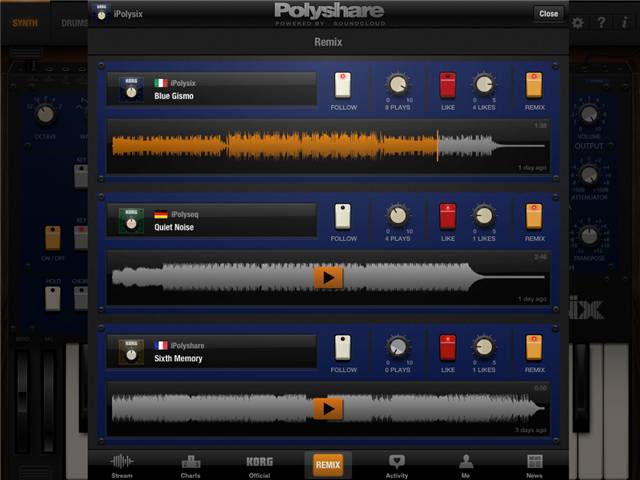Select the Blue Gismo track title
640x480 pixels.
[174, 96]
